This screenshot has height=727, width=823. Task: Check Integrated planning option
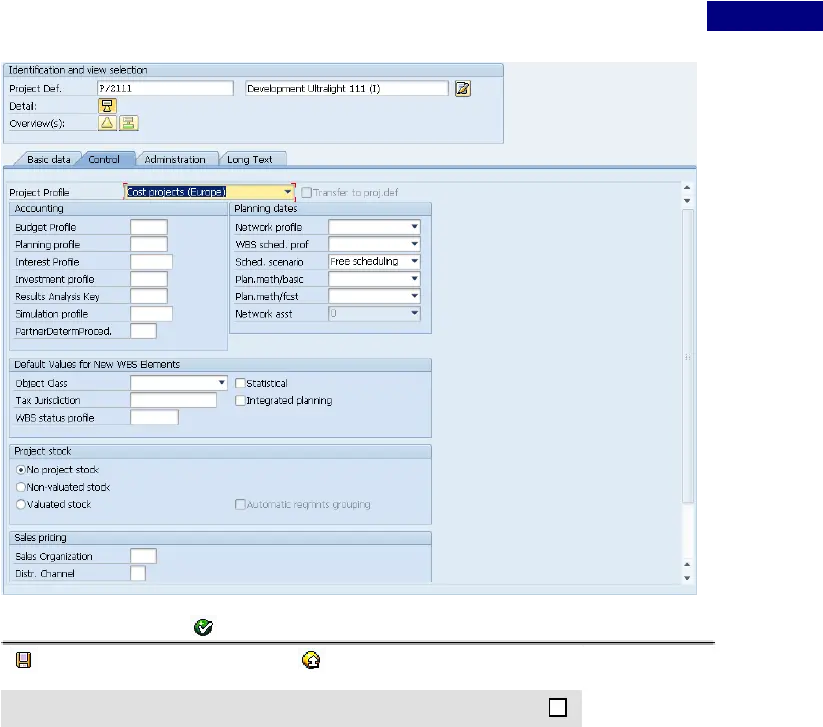[x=238, y=400]
